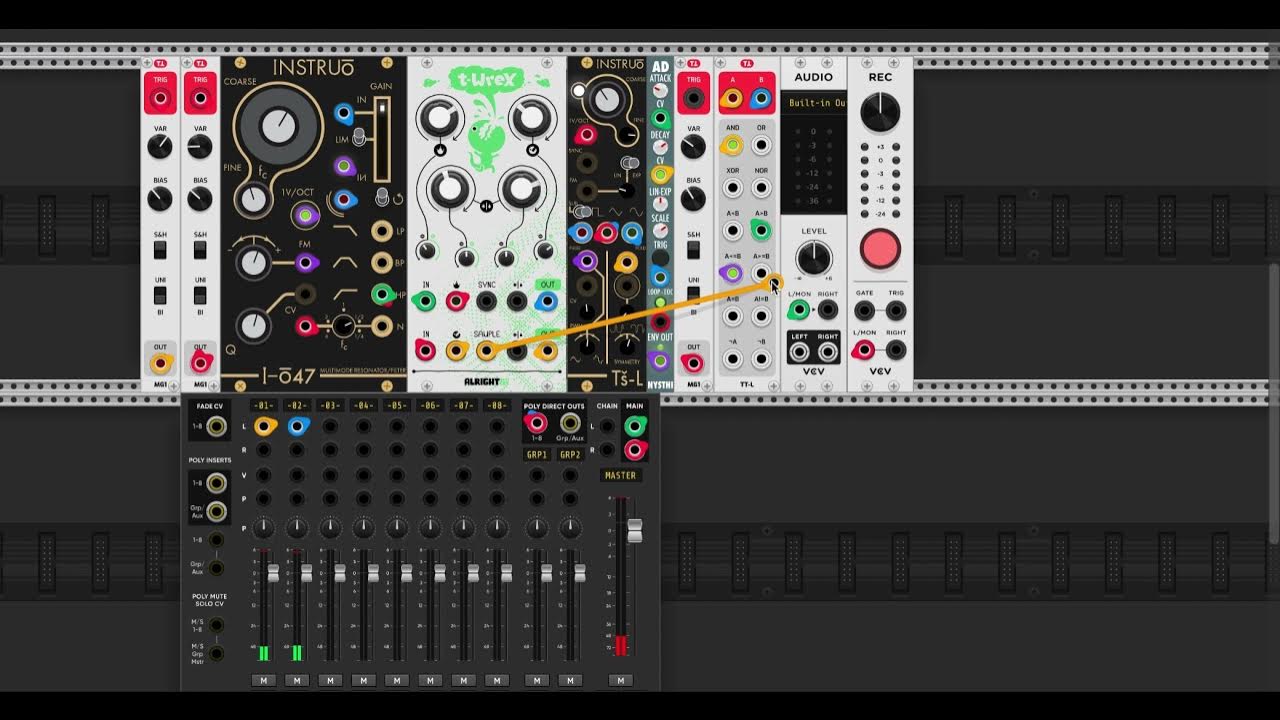Click the TRIG input jack beside GATE on REC

[x=896, y=310]
